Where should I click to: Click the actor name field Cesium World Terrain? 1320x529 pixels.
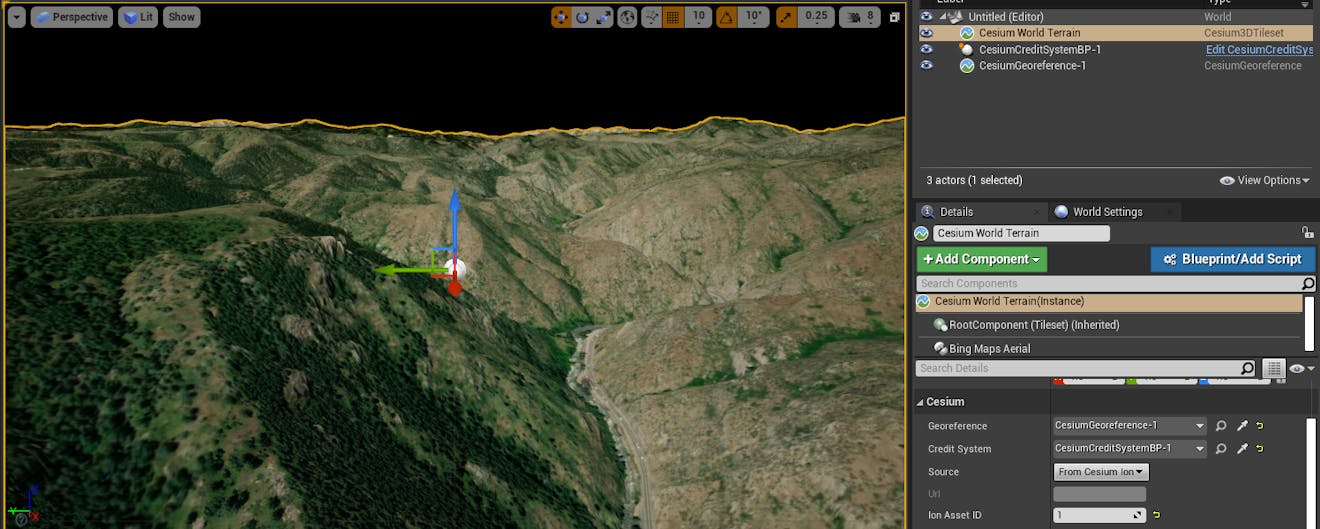coord(1021,233)
